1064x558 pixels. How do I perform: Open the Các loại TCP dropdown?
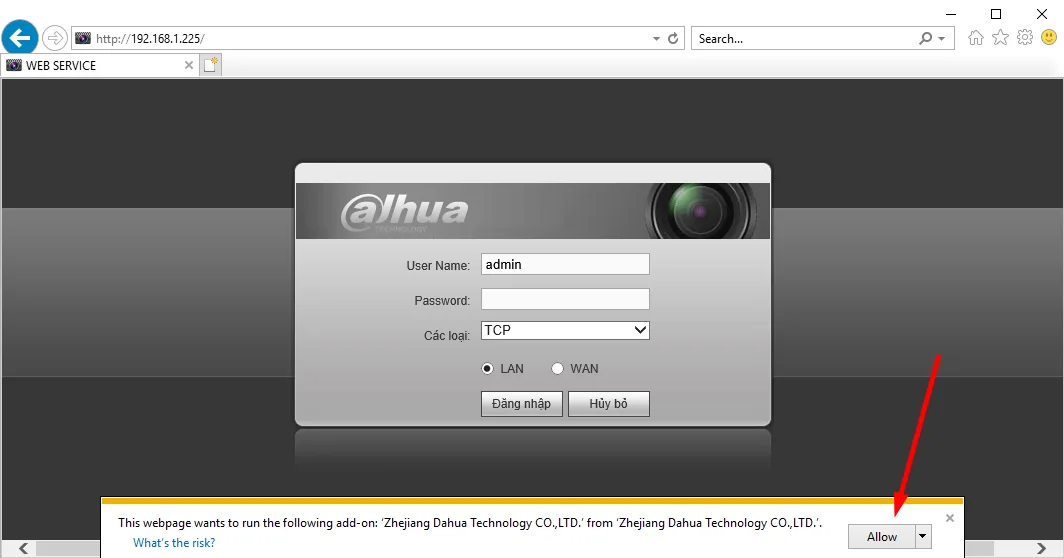coord(565,331)
